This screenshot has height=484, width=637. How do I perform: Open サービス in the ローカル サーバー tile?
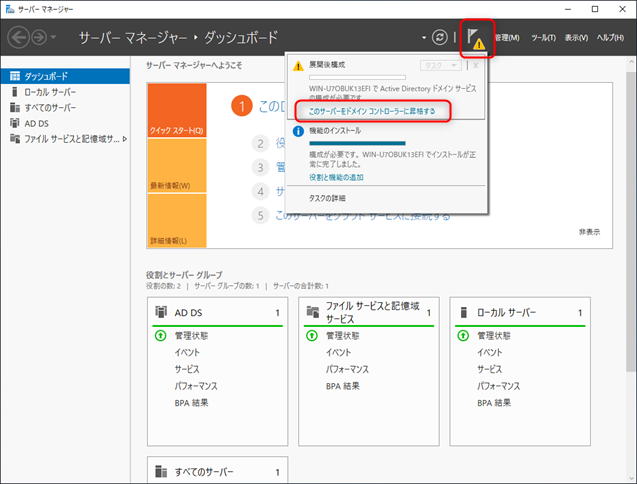click(x=490, y=369)
